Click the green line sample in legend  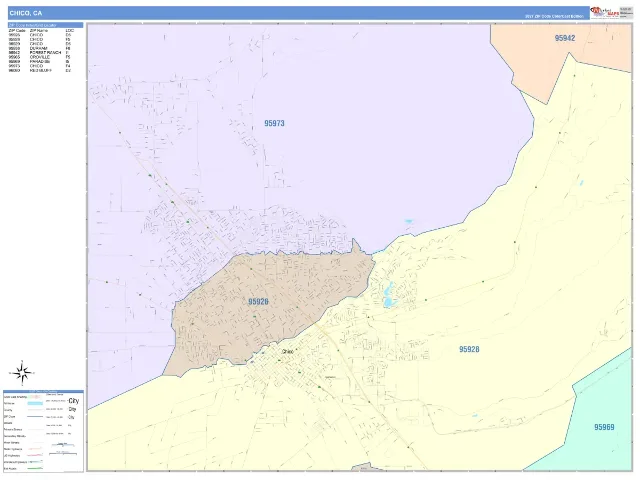click(x=35, y=469)
